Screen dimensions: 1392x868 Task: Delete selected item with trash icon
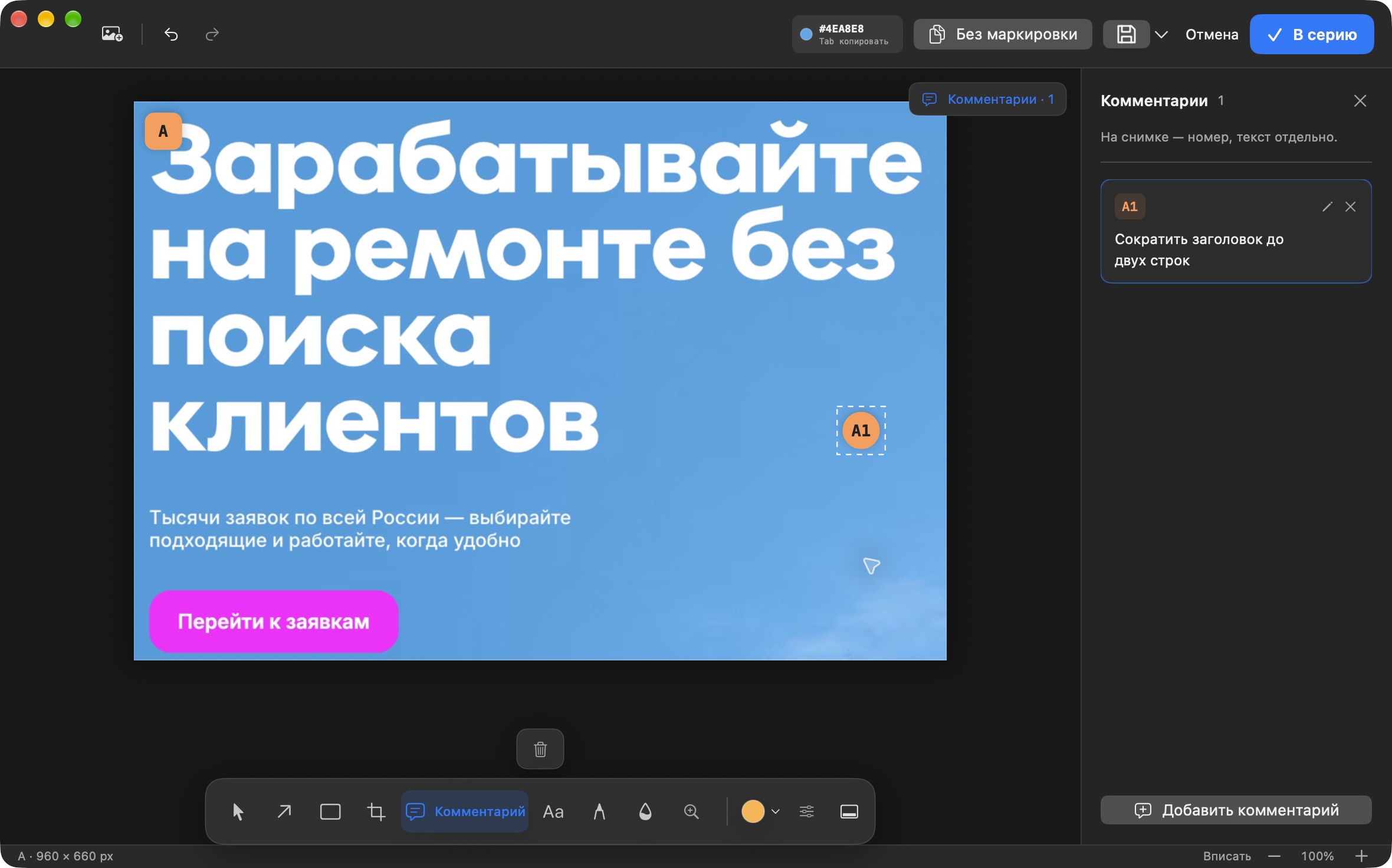coord(540,749)
